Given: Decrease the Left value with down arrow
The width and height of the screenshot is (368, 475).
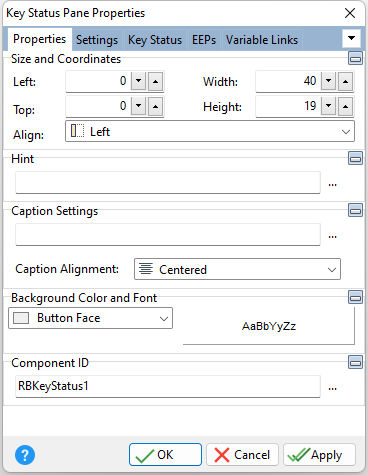Looking at the screenshot, I should coord(138,81).
